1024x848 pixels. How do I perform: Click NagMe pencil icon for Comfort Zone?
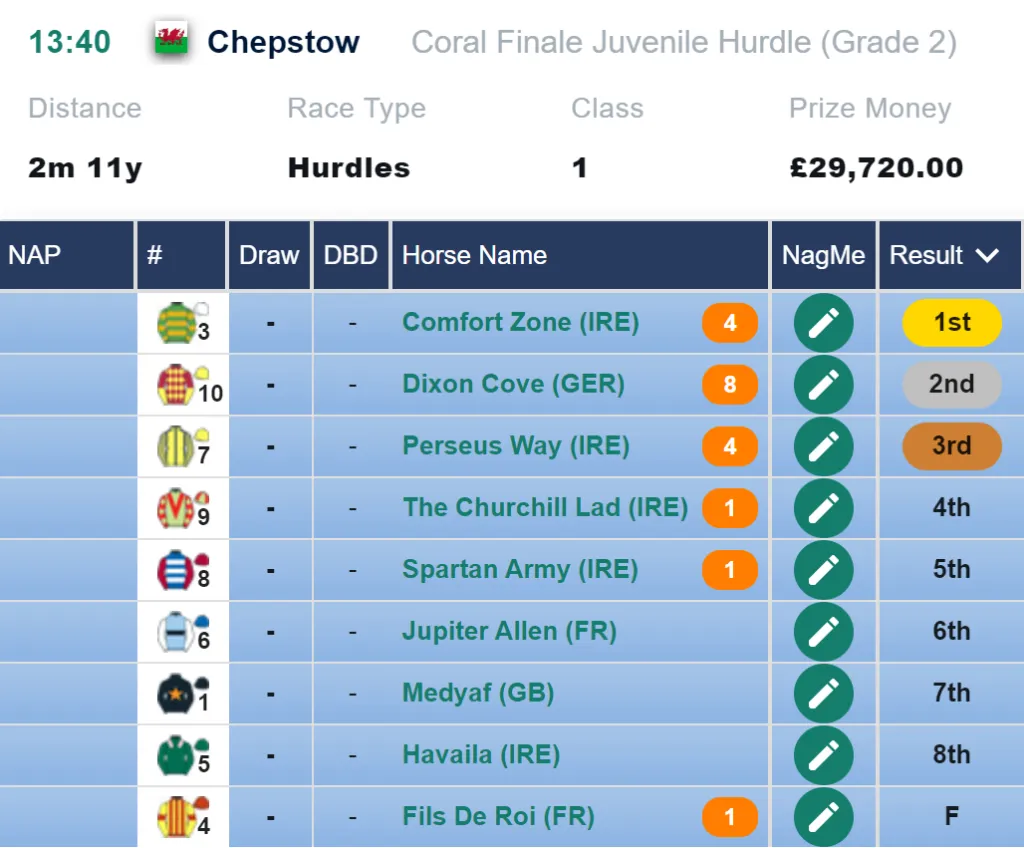pos(824,323)
